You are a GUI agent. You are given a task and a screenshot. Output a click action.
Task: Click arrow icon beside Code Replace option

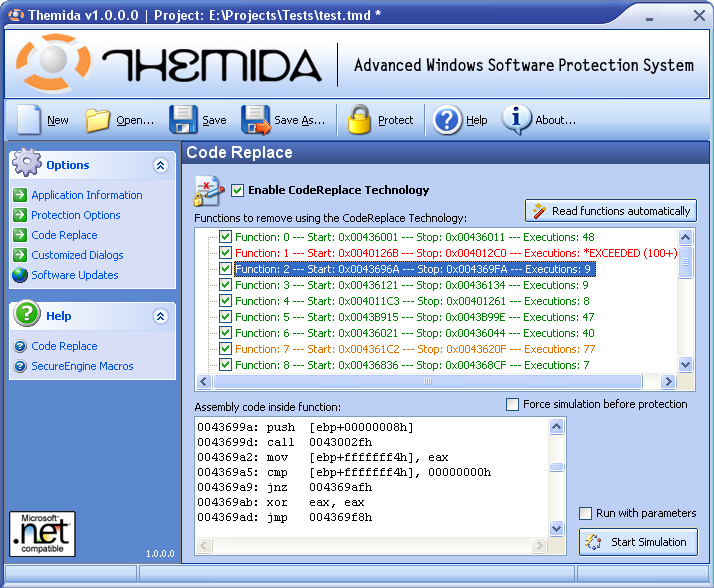(x=20, y=235)
